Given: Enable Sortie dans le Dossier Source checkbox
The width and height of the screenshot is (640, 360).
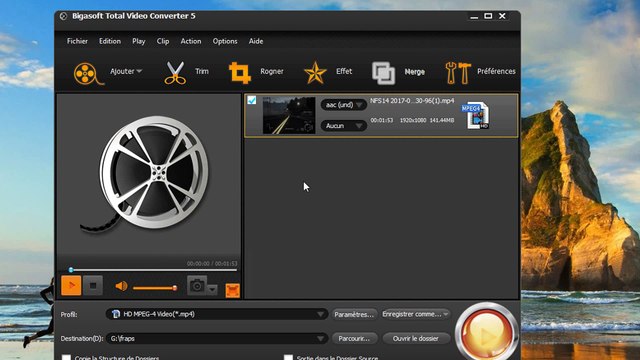Looking at the screenshot, I should click(288, 358).
